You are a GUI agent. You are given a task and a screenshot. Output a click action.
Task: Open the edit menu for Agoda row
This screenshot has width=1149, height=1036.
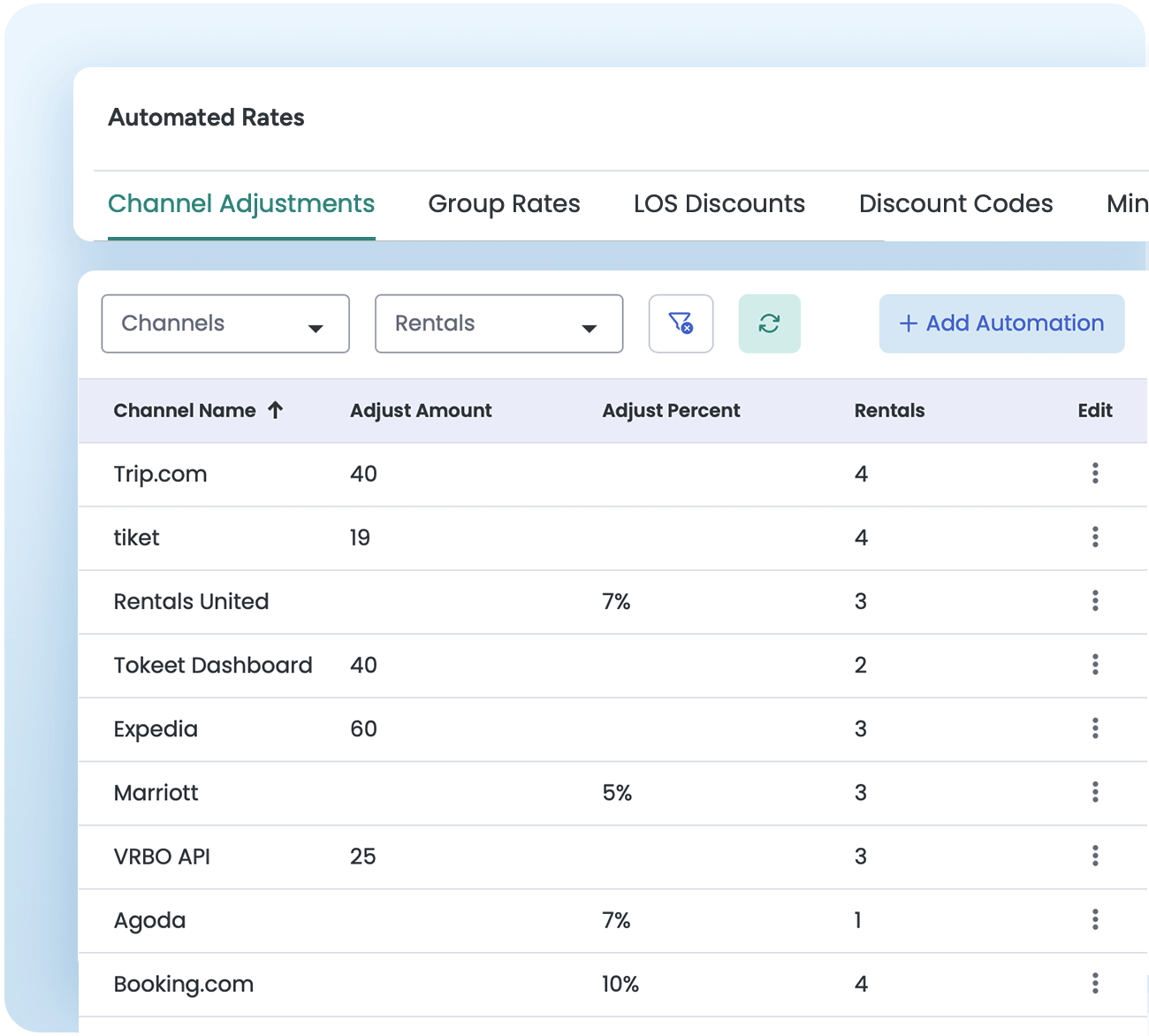point(1095,919)
